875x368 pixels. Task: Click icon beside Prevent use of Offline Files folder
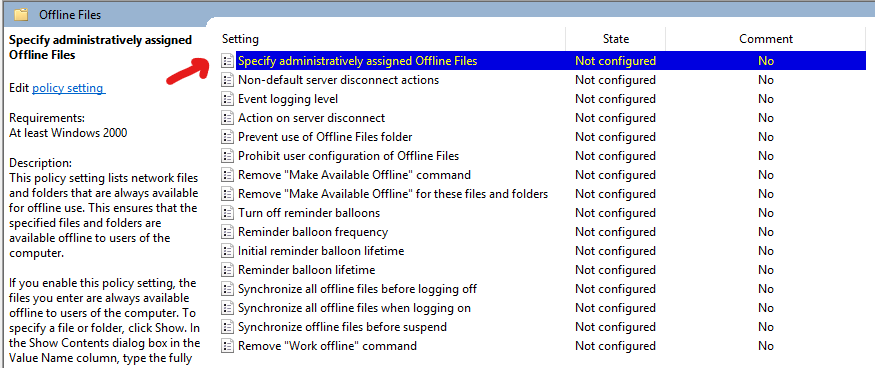point(227,137)
